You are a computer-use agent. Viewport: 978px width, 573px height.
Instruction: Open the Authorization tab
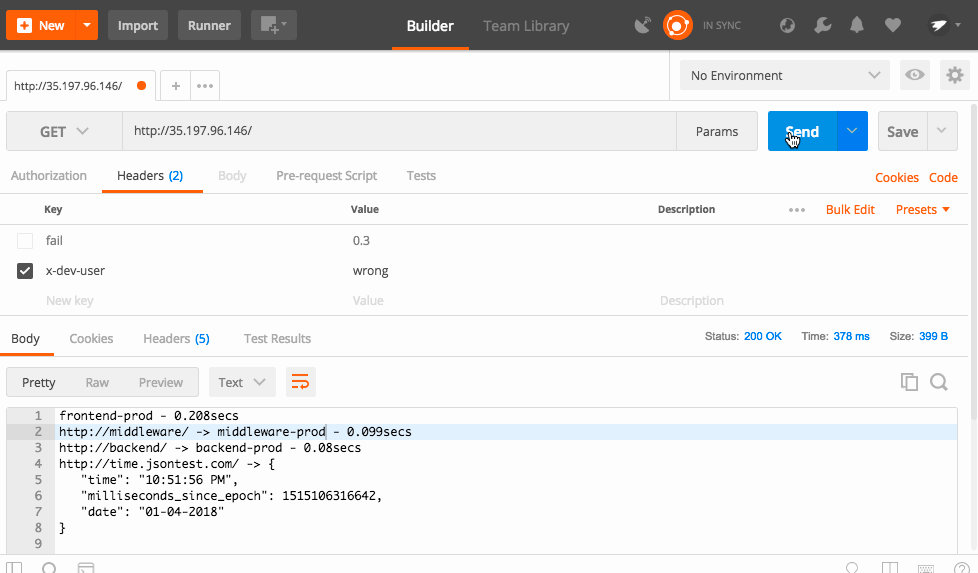tap(49, 176)
